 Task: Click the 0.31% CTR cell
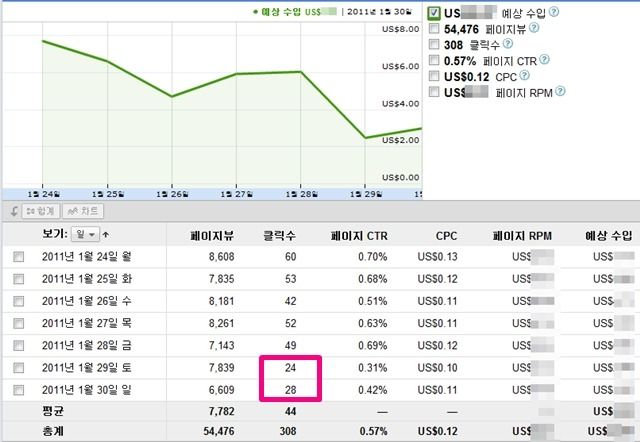click(373, 368)
